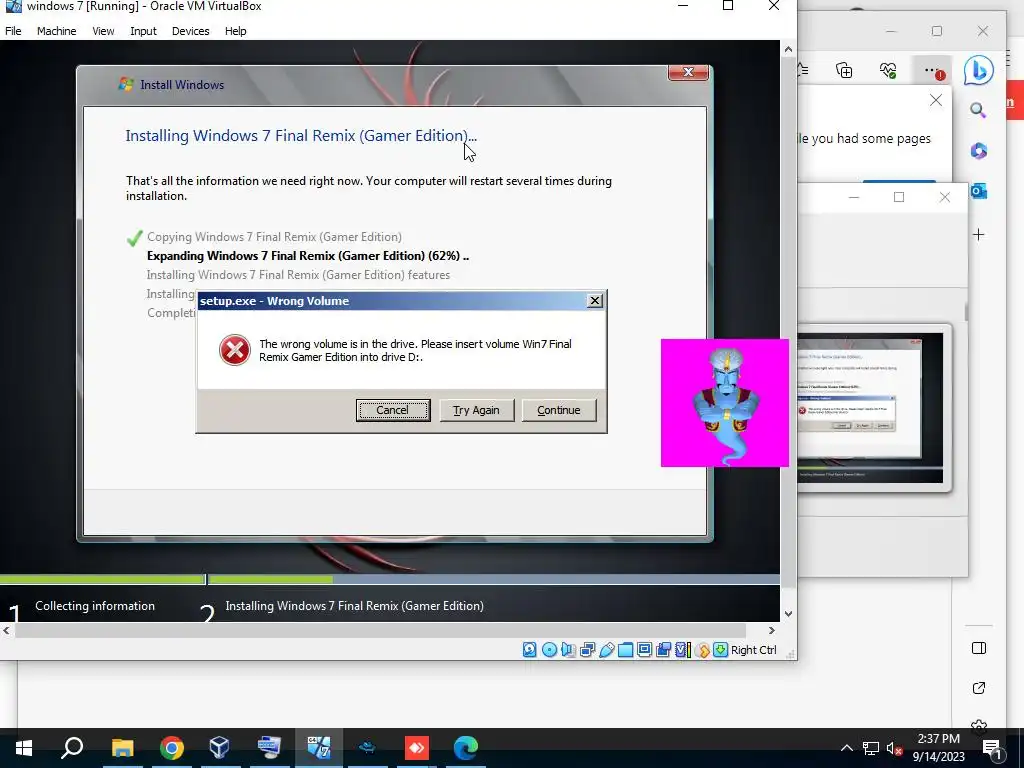Screen dimensions: 1024x768
Task: Click the VM vertical scrollbar up arrow
Action: [x=788, y=49]
